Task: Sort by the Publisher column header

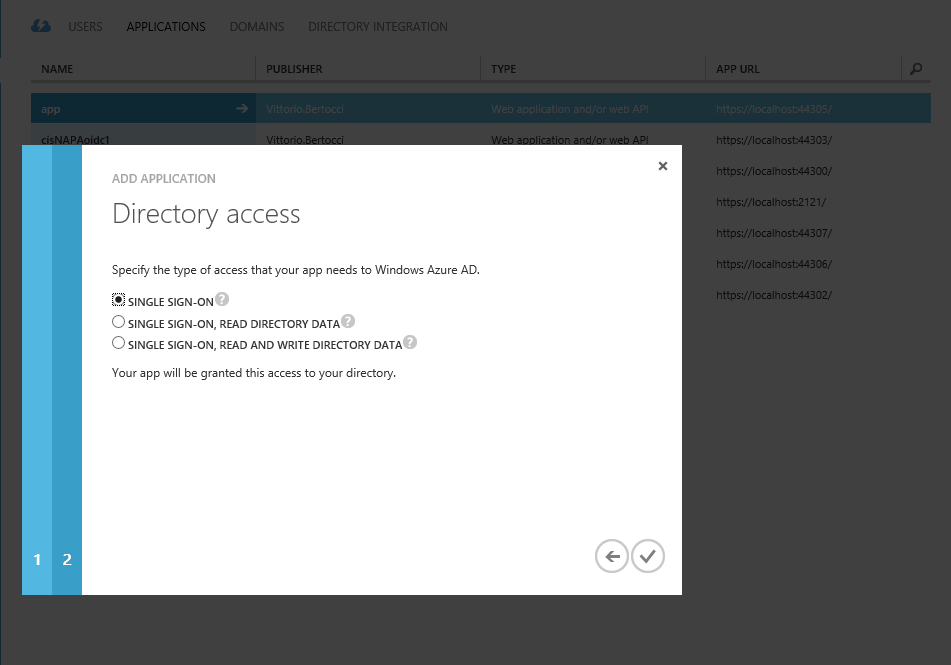Action: click(x=294, y=69)
